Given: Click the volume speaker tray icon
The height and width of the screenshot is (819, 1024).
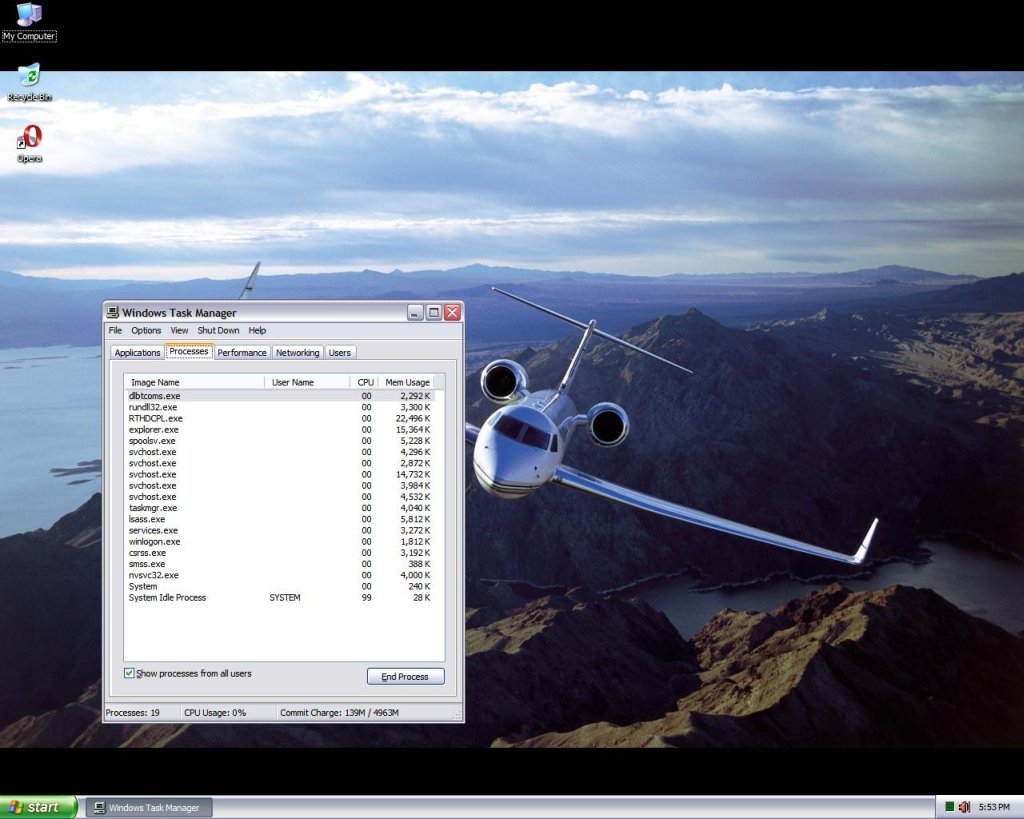Looking at the screenshot, I should coord(965,807).
